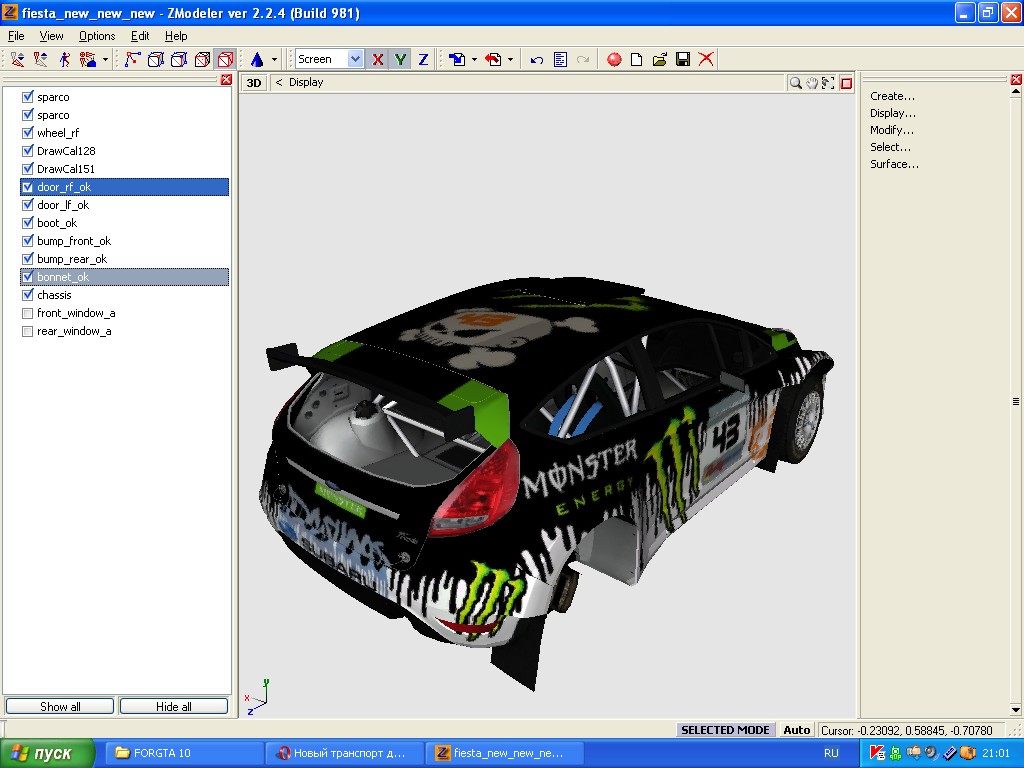
Task: Check the rear_window_a checkbox
Action: point(27,331)
